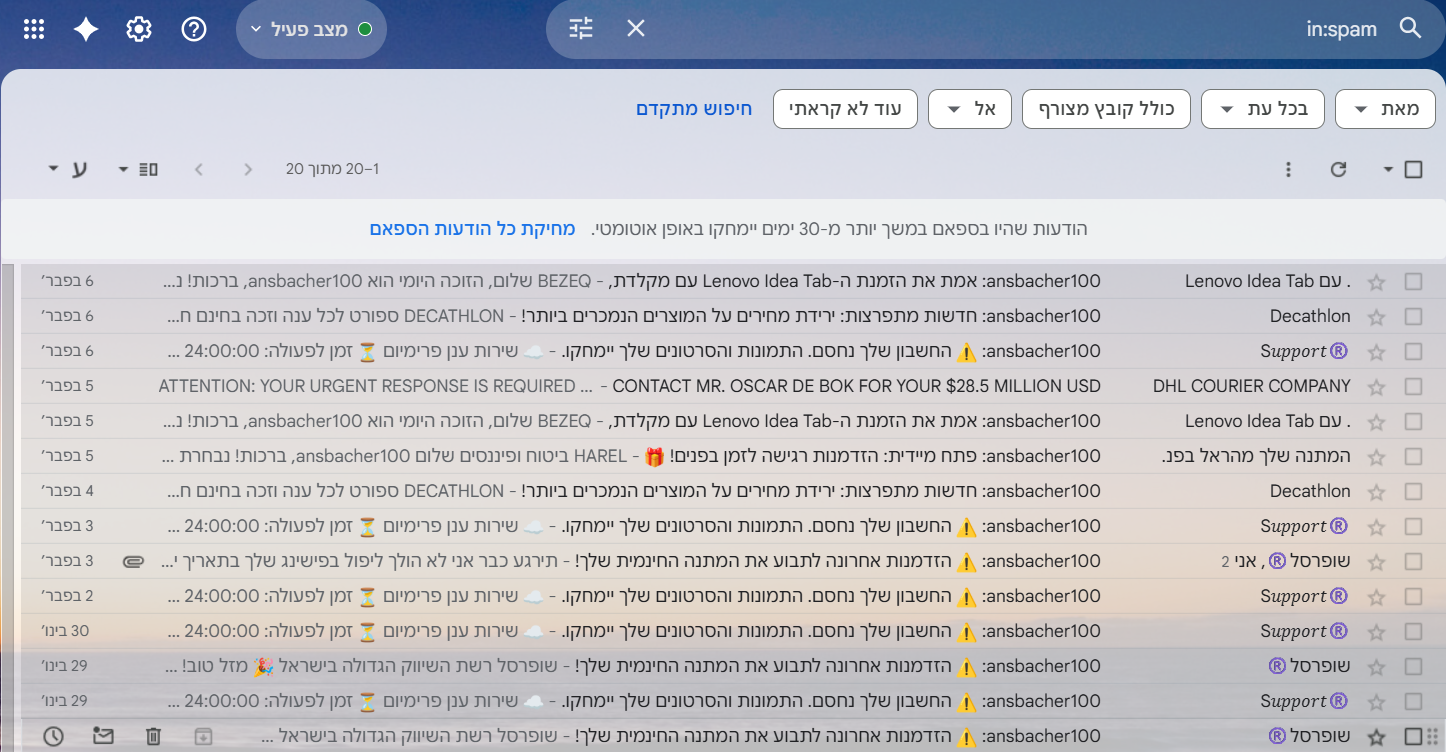Click the snooze clock icon on the bottom row
Screen dimensions: 1446x752
pos(53,737)
